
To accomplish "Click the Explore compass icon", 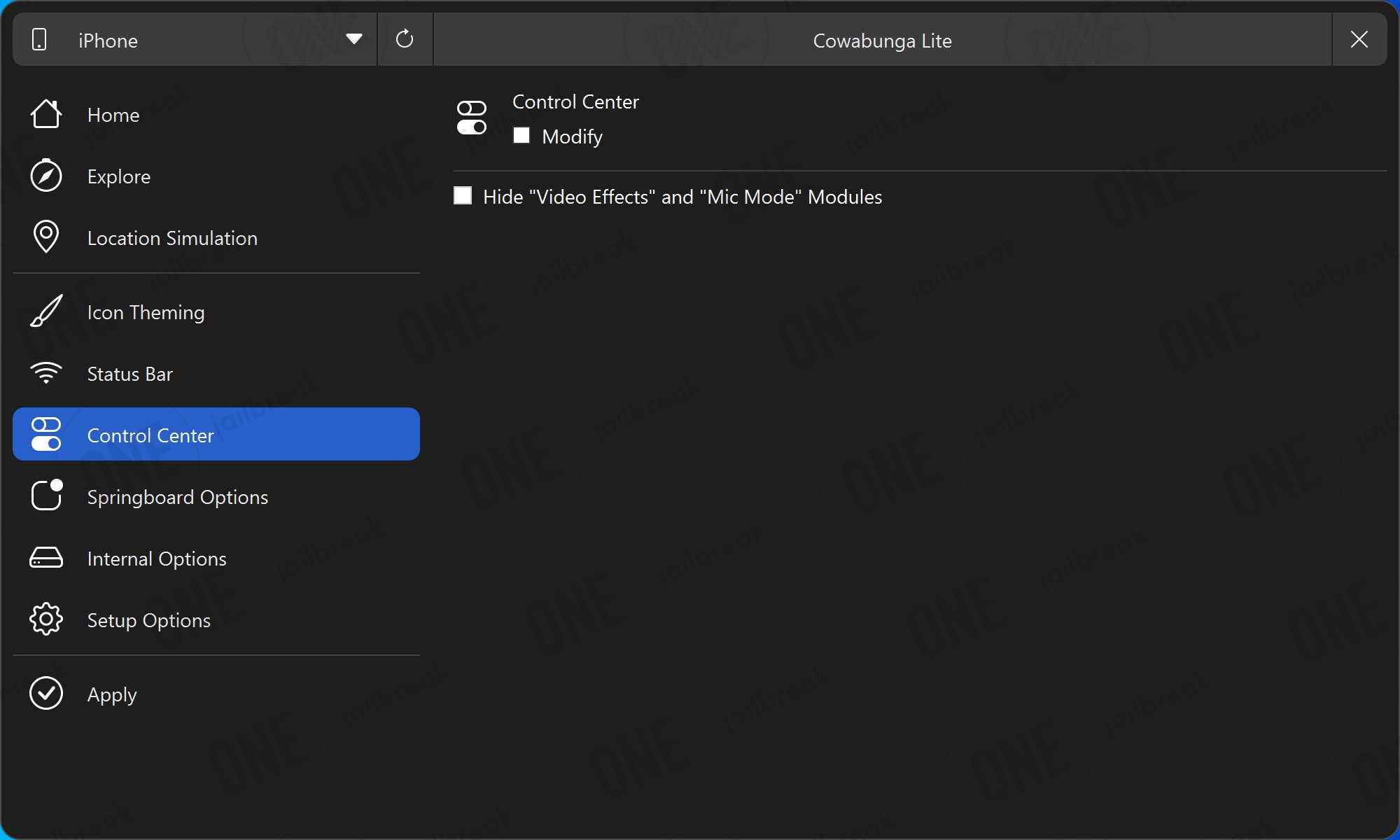I will (x=46, y=176).
